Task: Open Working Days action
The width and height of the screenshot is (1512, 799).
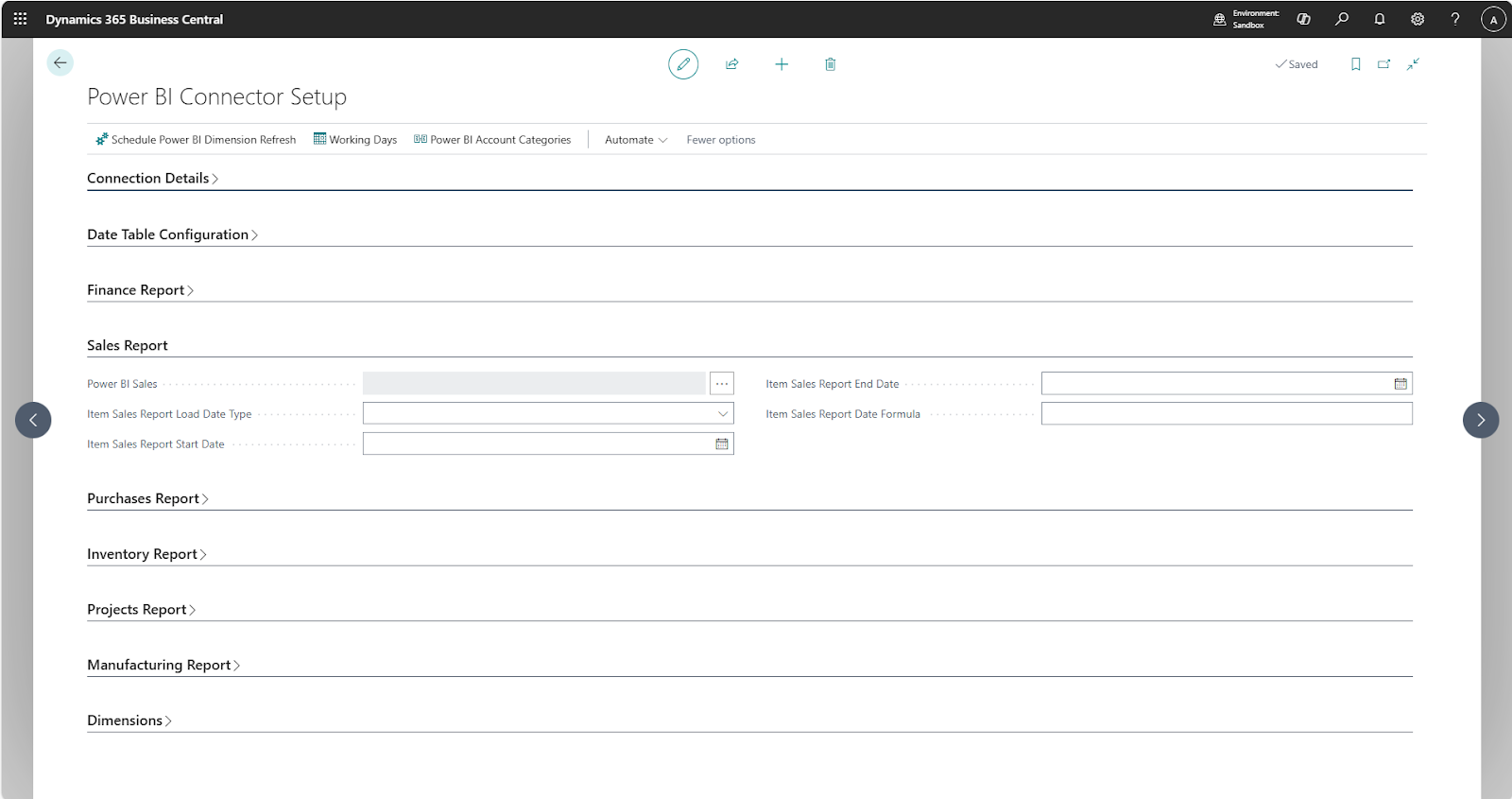Action: [x=355, y=139]
